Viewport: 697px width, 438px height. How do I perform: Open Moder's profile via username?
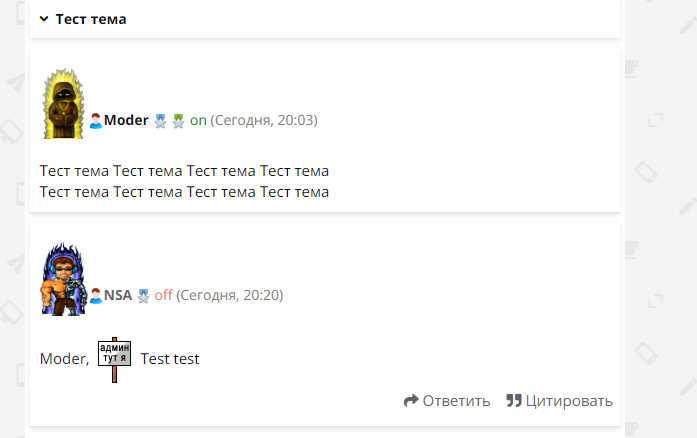126,121
